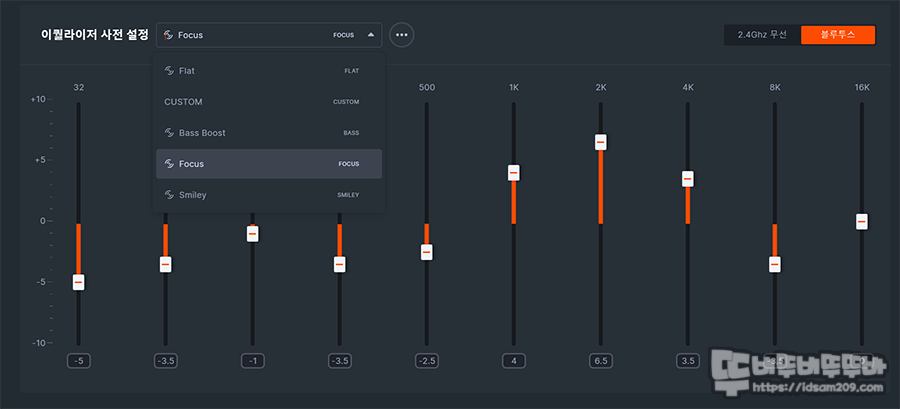Screen dimensions: 900x409
Task: Click the Smiley preset waveform icon
Action: (x=169, y=195)
